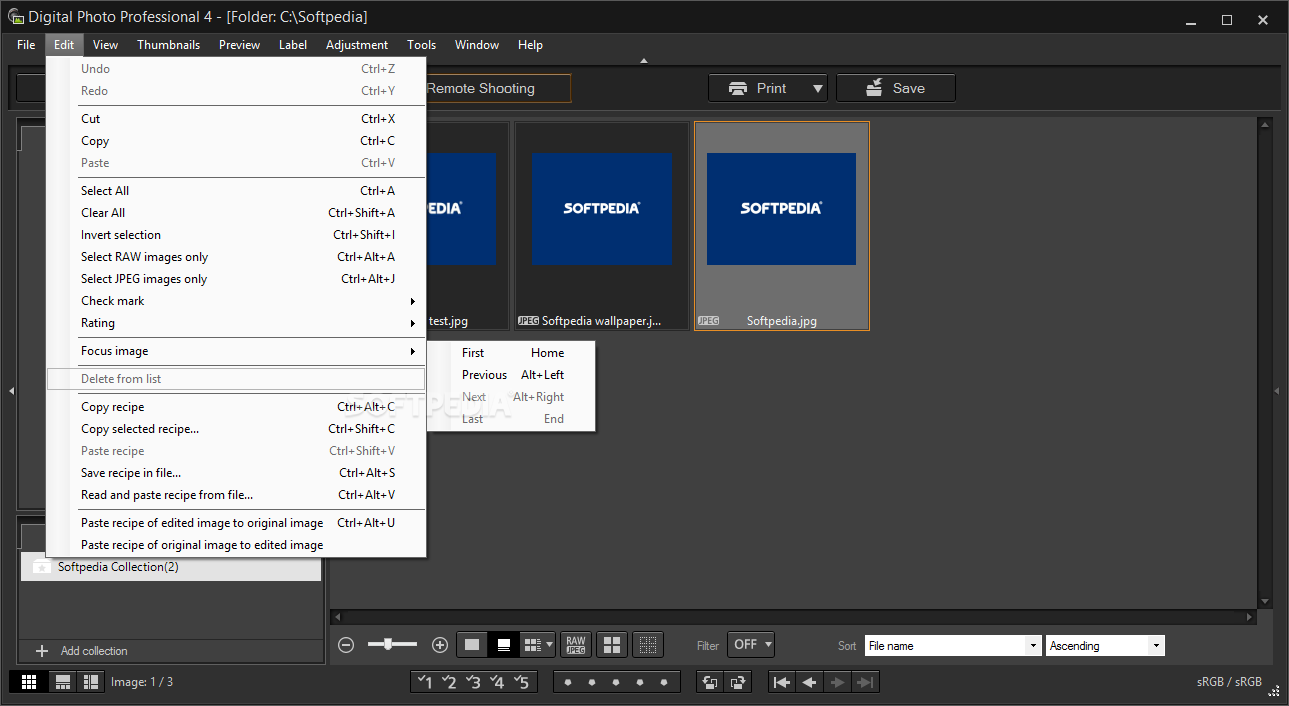Click the RAW/JPEG pair display icon
Image resolution: width=1289 pixels, height=706 pixels.
(575, 645)
